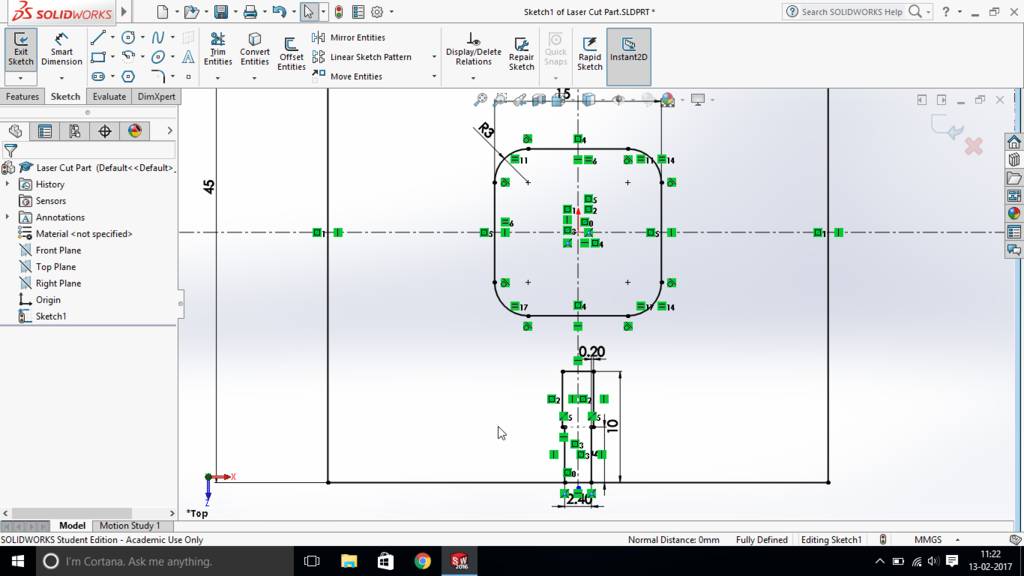The width and height of the screenshot is (1024, 576).
Task: Select the Straight Slot tool
Action: [x=98, y=76]
